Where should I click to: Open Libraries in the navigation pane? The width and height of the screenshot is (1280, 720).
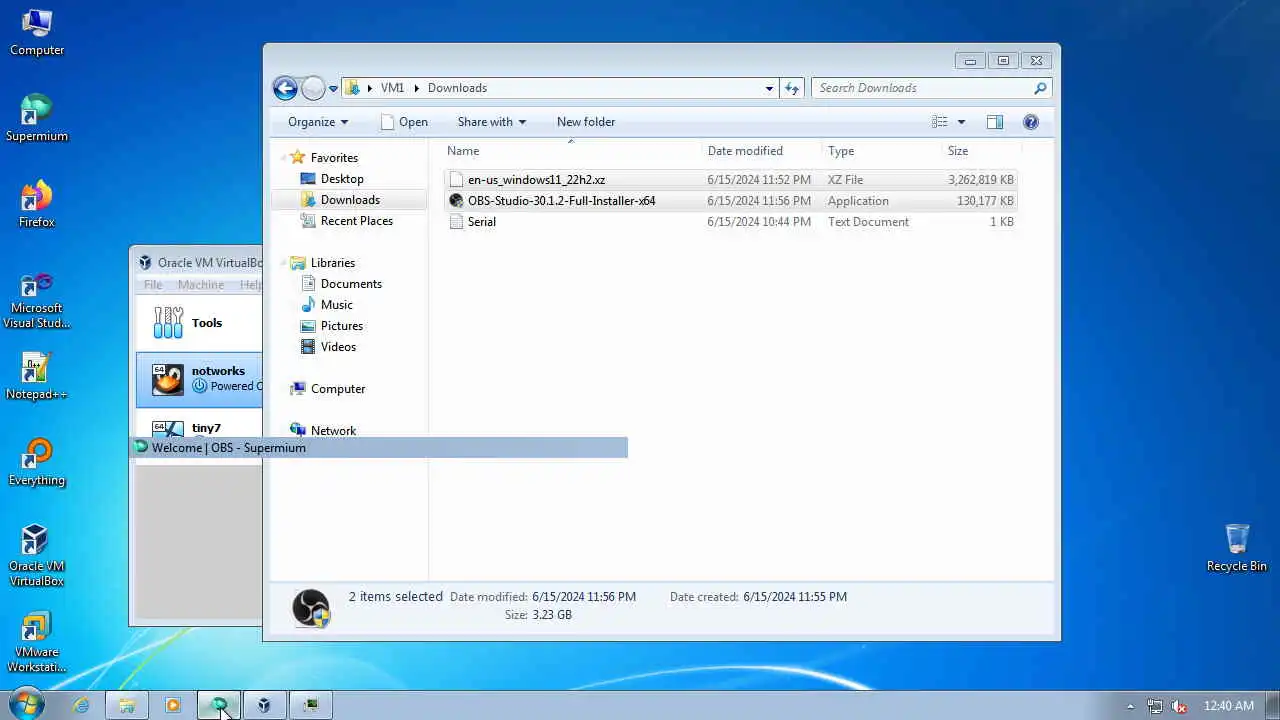pyautogui.click(x=333, y=263)
